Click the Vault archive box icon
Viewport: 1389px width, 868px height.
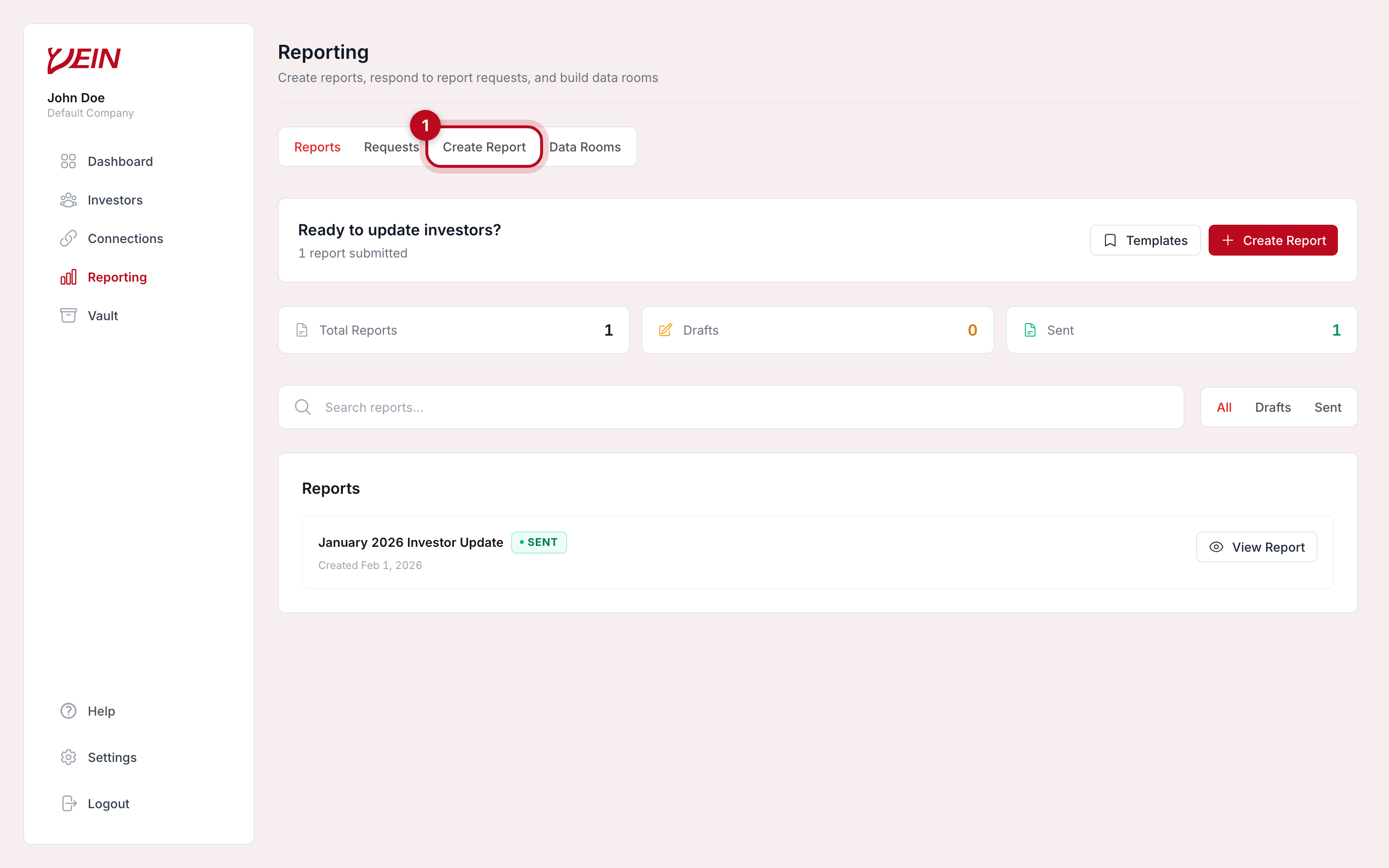(x=68, y=316)
